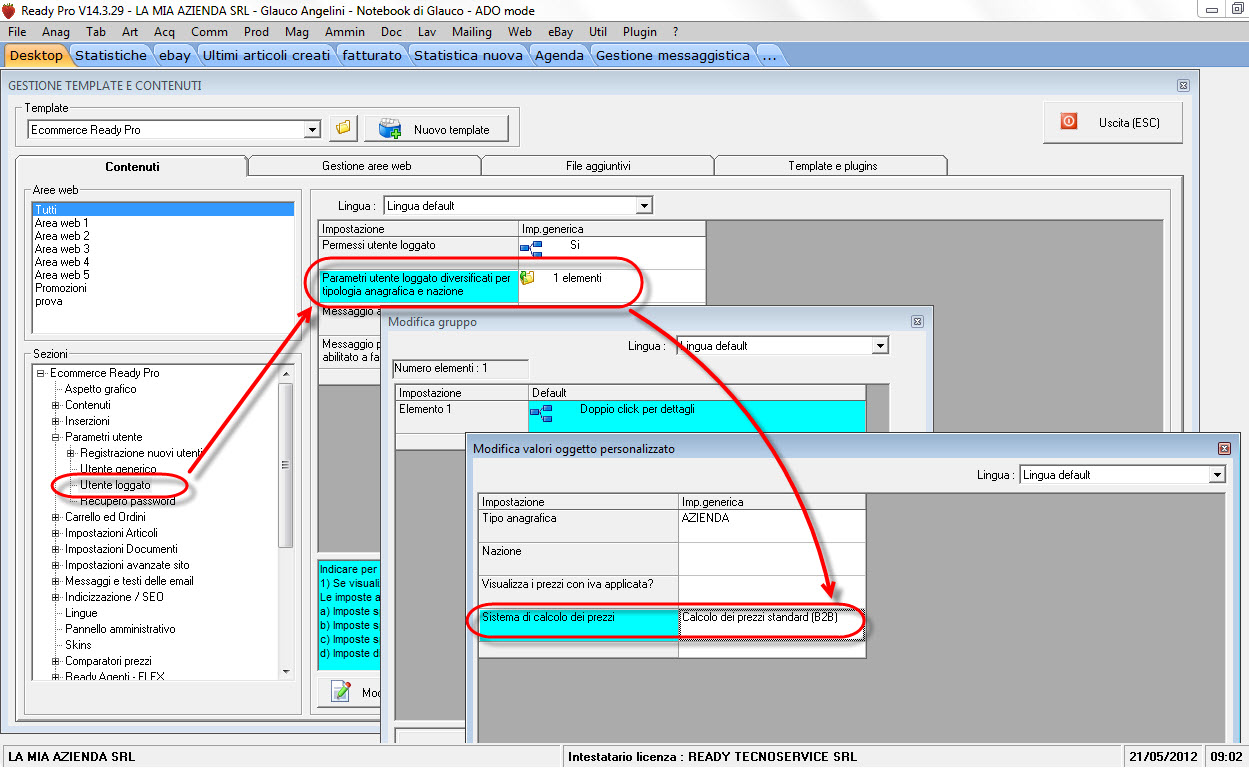Click Calcolo dei prezzi standard (B2B) field
The image size is (1249, 773).
[x=772, y=623]
